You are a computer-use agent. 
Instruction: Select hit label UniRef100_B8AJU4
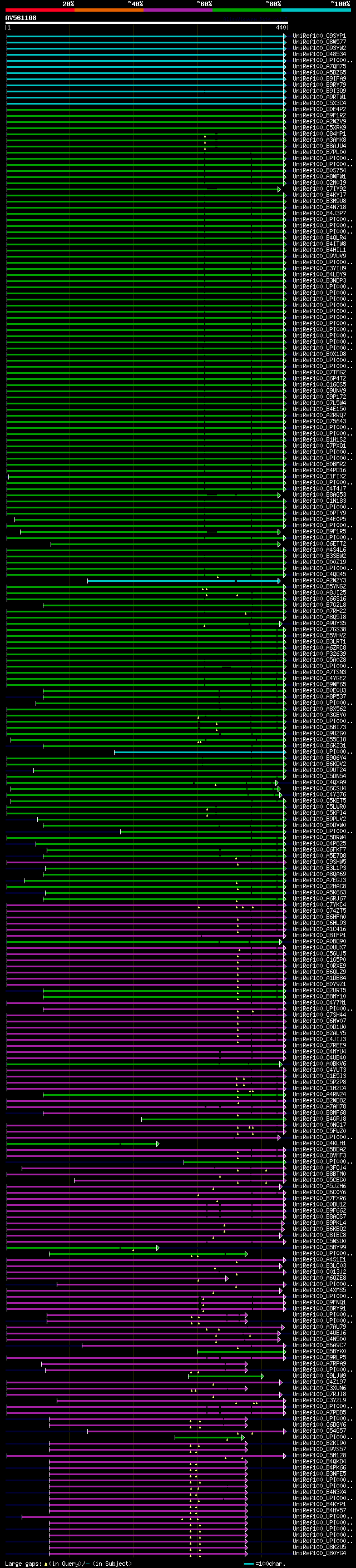coord(319,146)
